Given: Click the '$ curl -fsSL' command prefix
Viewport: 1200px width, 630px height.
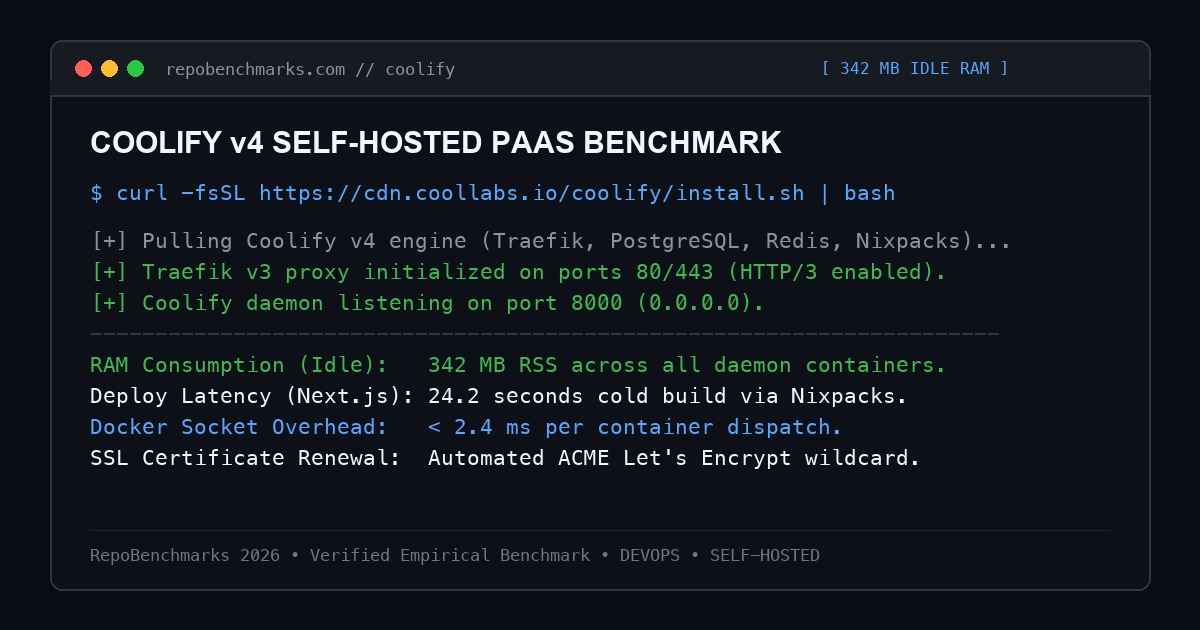Looking at the screenshot, I should click(x=168, y=193).
